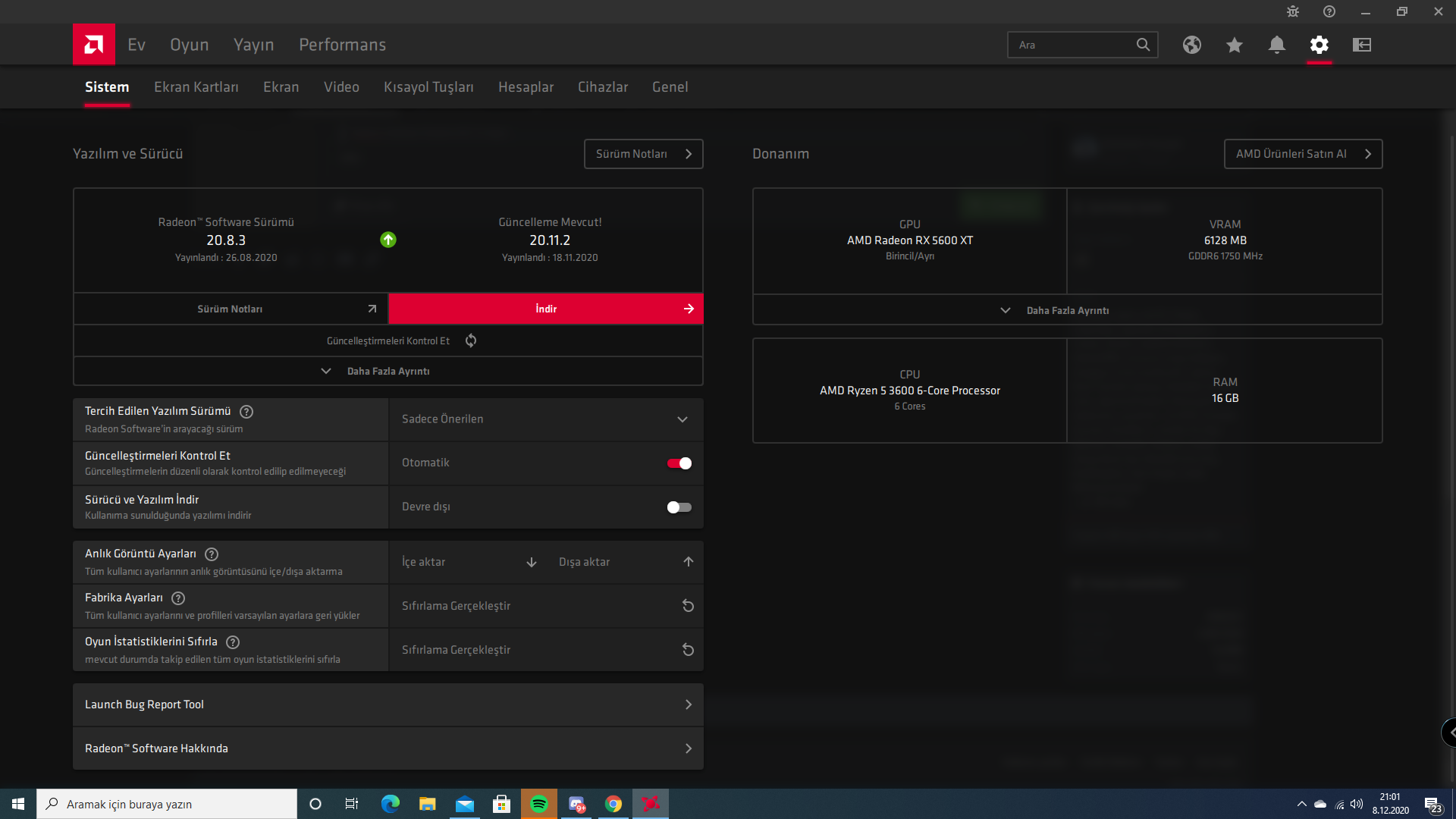Expand Daha Fazla Ayrıntı under software section
Viewport: 1456px width, 819px height.
[x=388, y=371]
